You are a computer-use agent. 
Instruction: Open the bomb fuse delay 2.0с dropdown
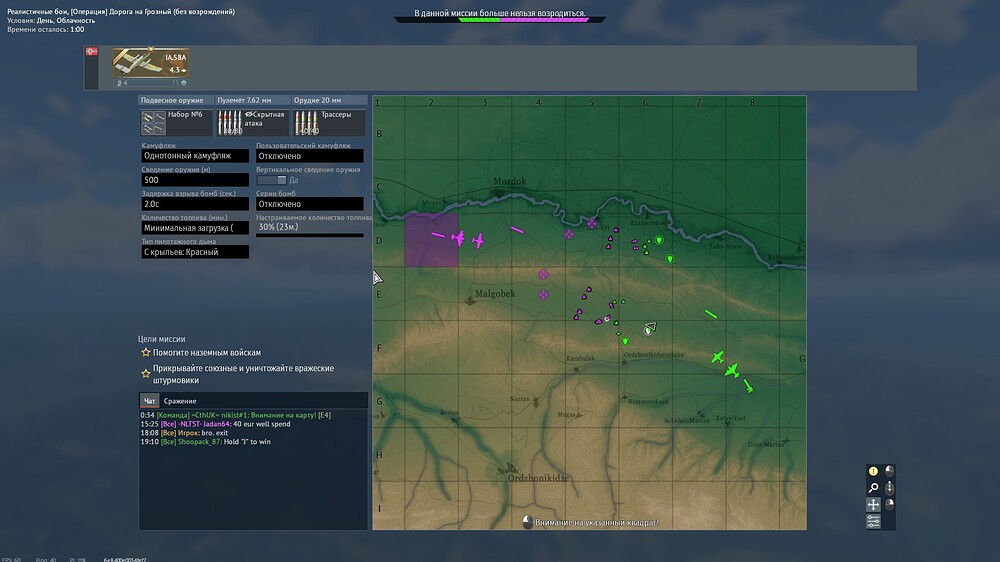[x=195, y=204]
